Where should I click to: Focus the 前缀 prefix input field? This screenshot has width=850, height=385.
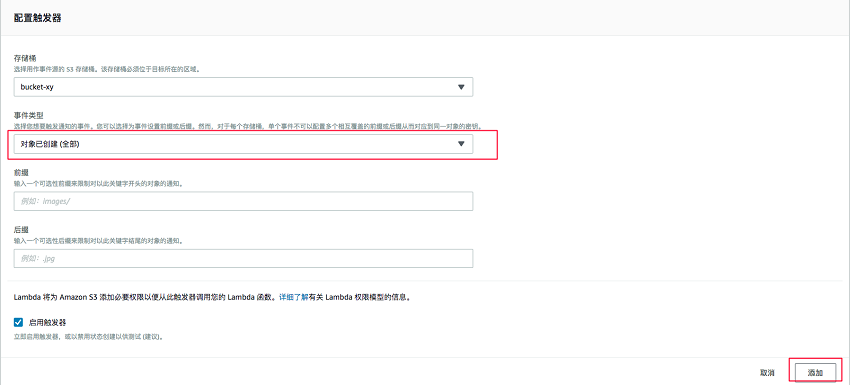click(243, 201)
